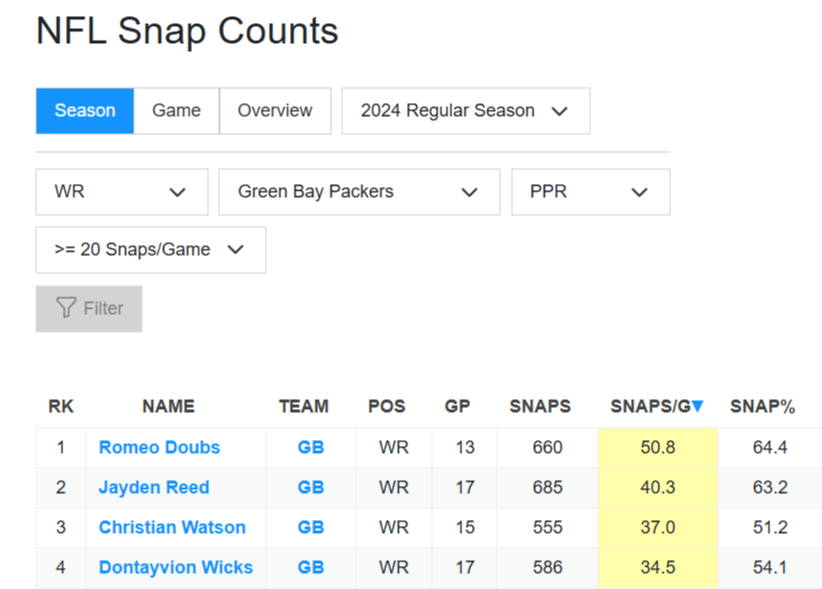Open Jayden Reed player link
Image resolution: width=822 pixels, height=589 pixels.
click(154, 487)
